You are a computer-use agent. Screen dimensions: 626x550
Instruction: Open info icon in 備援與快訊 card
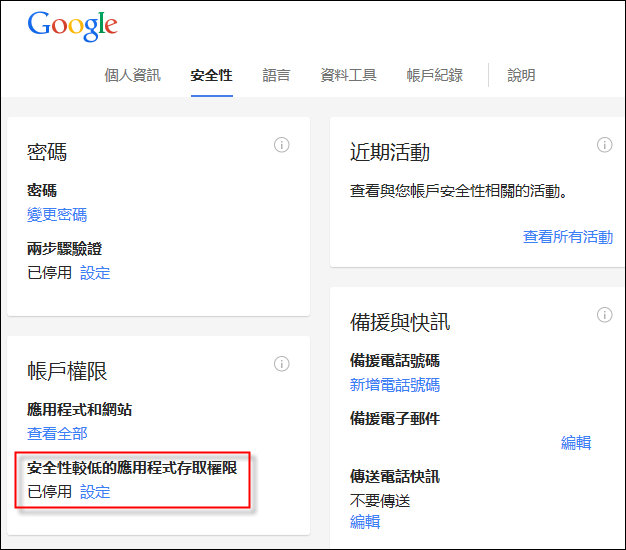pyautogui.click(x=604, y=315)
